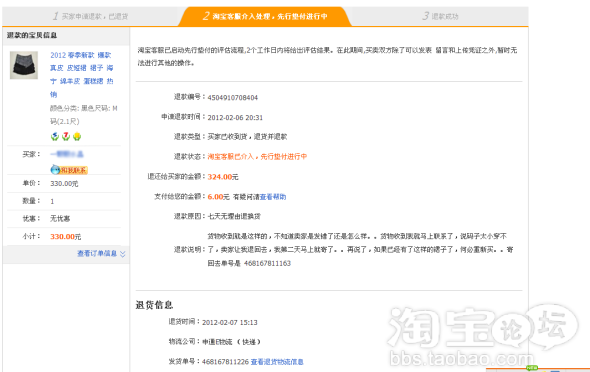Screen dimensions: 590x372
Task: Click the logistics company '申通E物流 (快递)'
Action: click(x=231, y=342)
